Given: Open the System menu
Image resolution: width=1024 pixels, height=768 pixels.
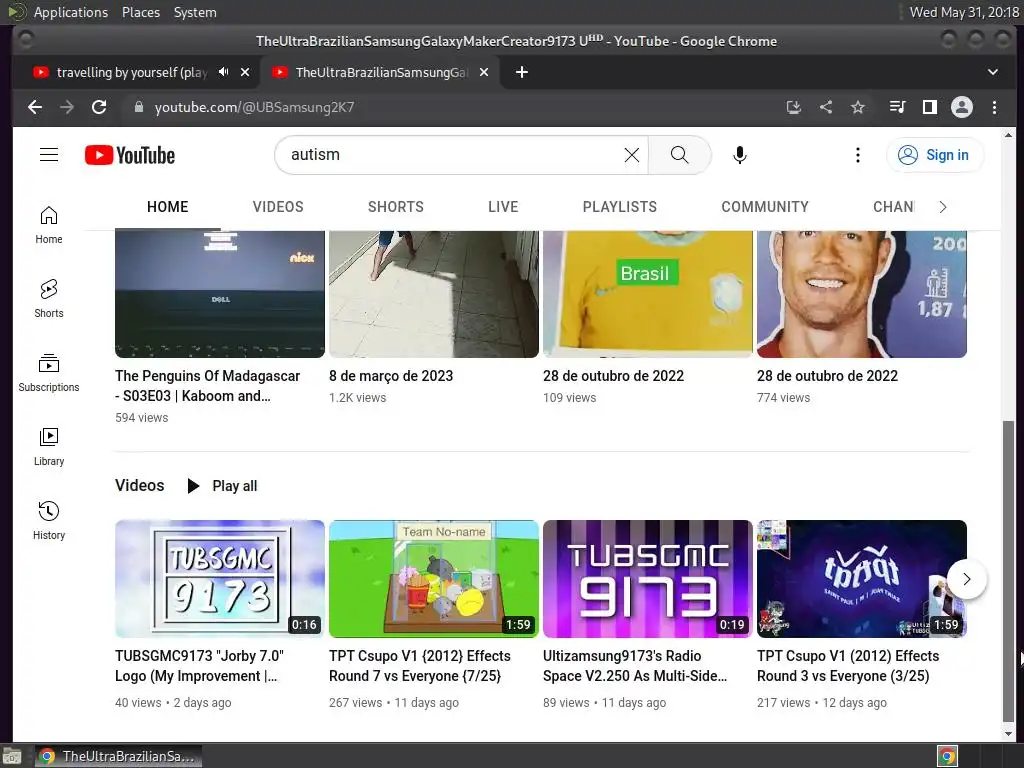Looking at the screenshot, I should [x=195, y=12].
